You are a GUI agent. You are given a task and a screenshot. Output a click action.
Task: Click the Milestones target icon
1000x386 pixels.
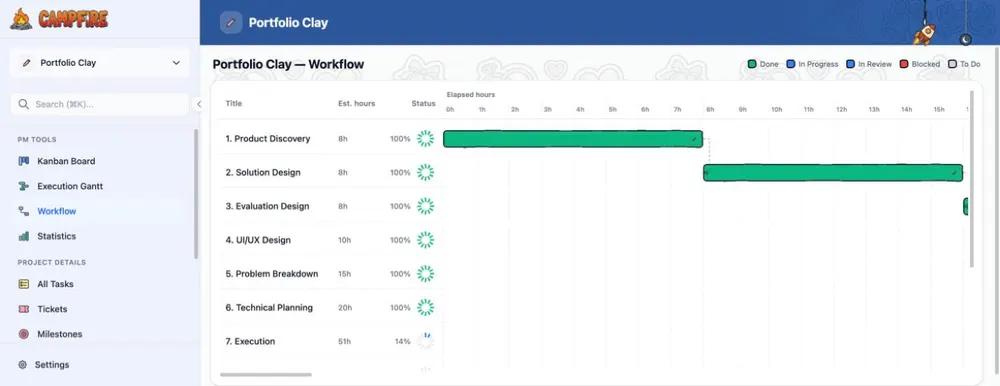(24, 334)
